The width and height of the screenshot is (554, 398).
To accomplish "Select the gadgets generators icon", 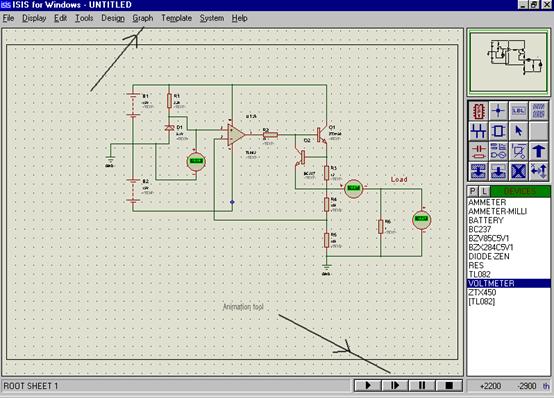I will click(x=498, y=151).
